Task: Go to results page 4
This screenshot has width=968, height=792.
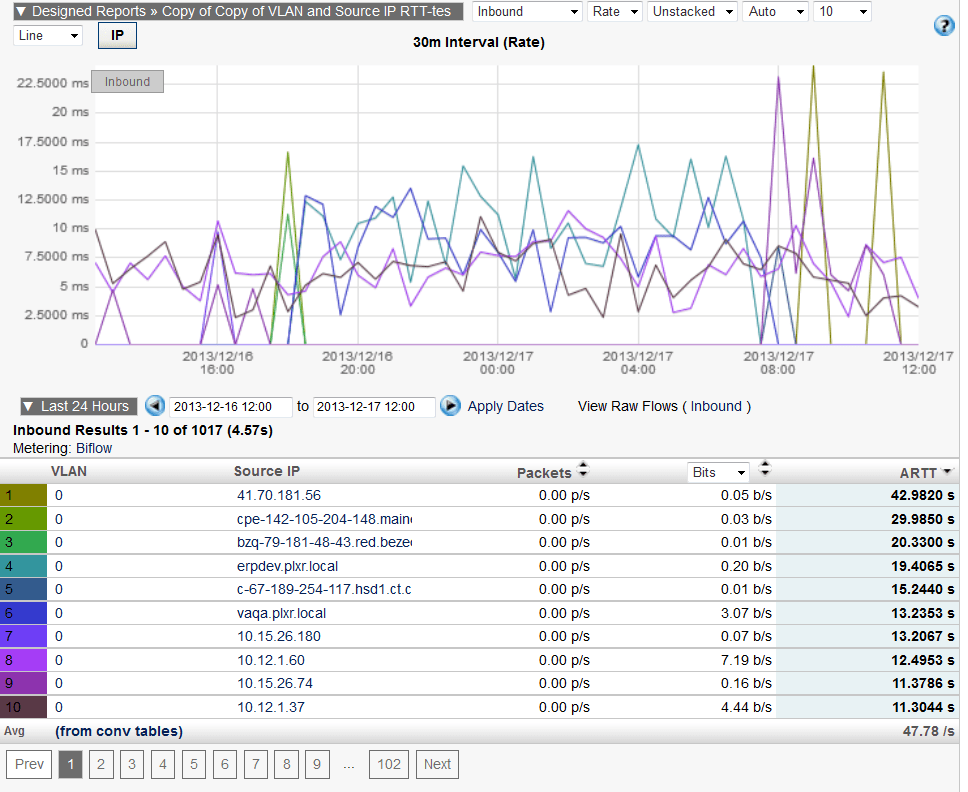Action: [163, 764]
